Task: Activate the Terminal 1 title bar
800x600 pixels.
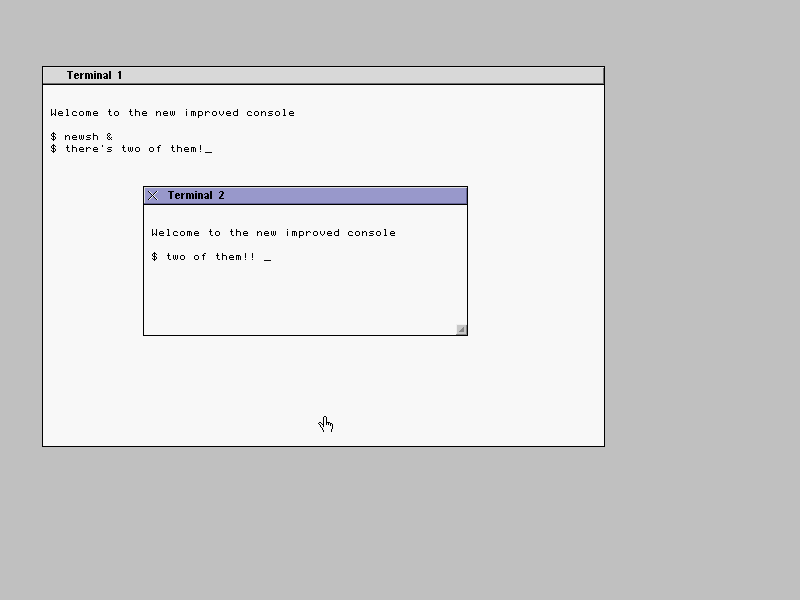Action: pyautogui.click(x=323, y=76)
